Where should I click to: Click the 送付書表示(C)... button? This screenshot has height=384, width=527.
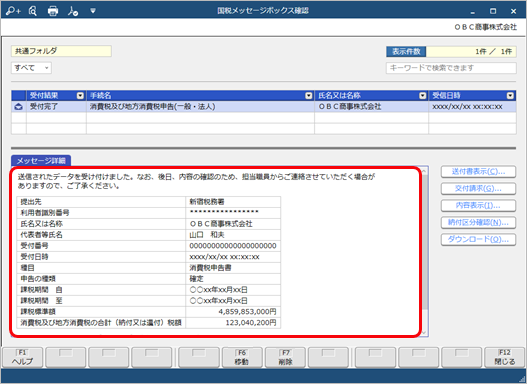(x=478, y=171)
